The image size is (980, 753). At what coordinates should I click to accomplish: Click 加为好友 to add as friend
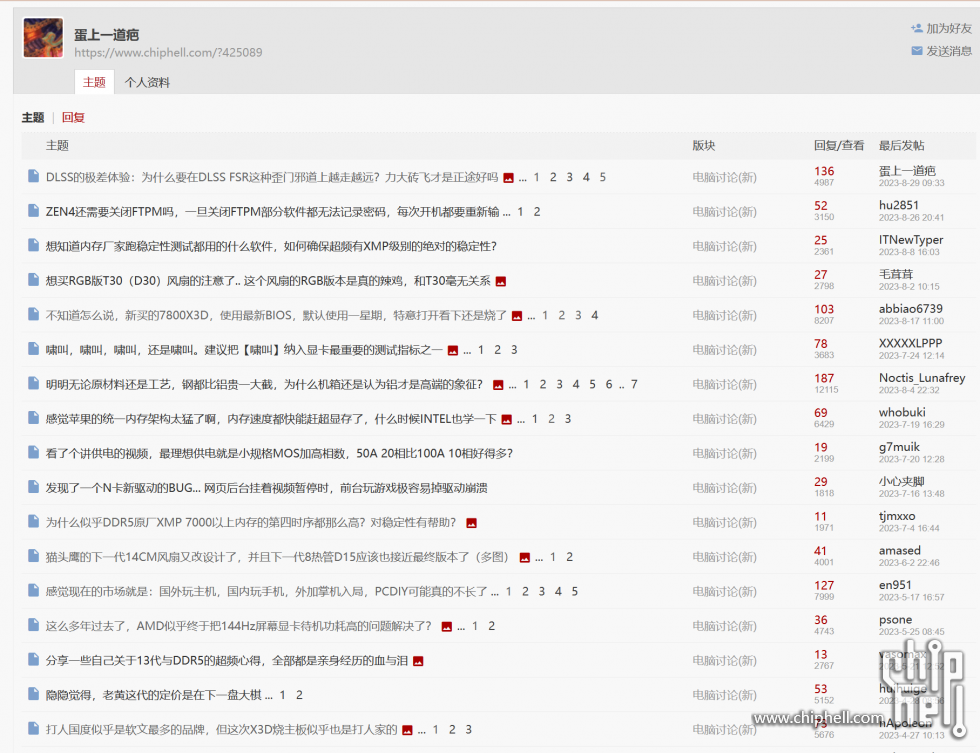tap(949, 29)
